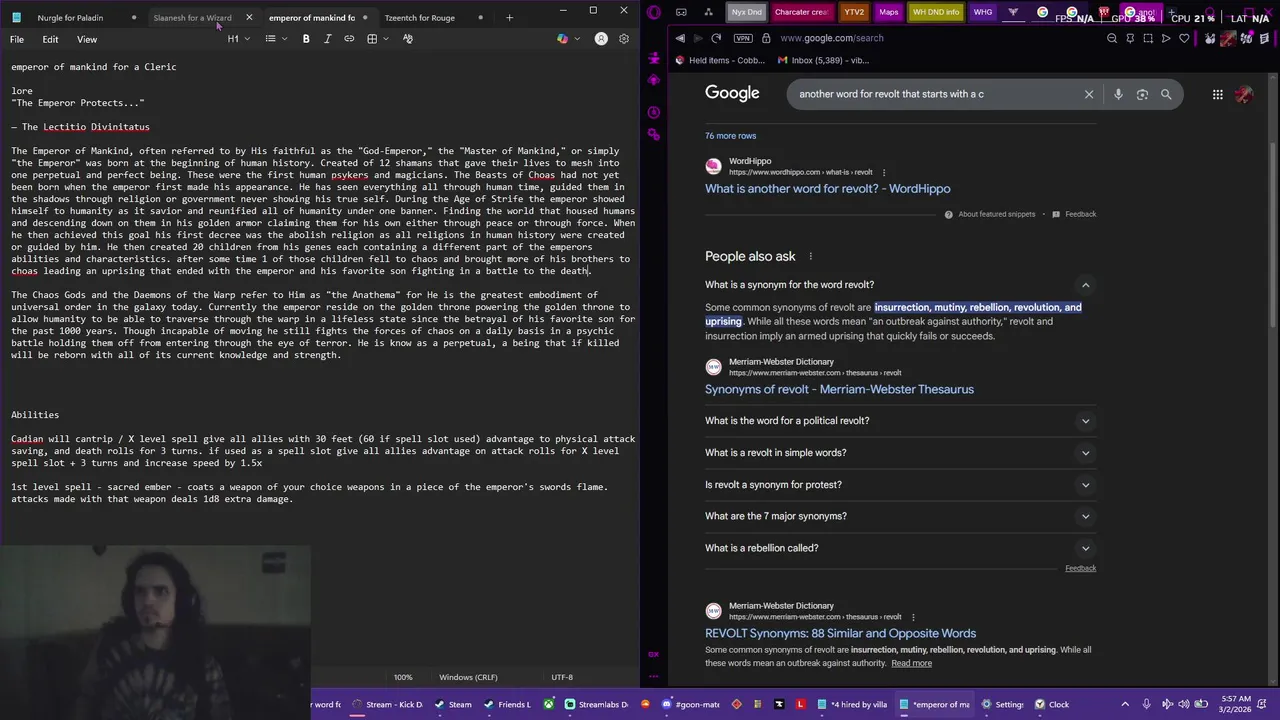Expand 'What are the 7 major synonyms?'
This screenshot has height=720, width=1280.
pos(1085,516)
